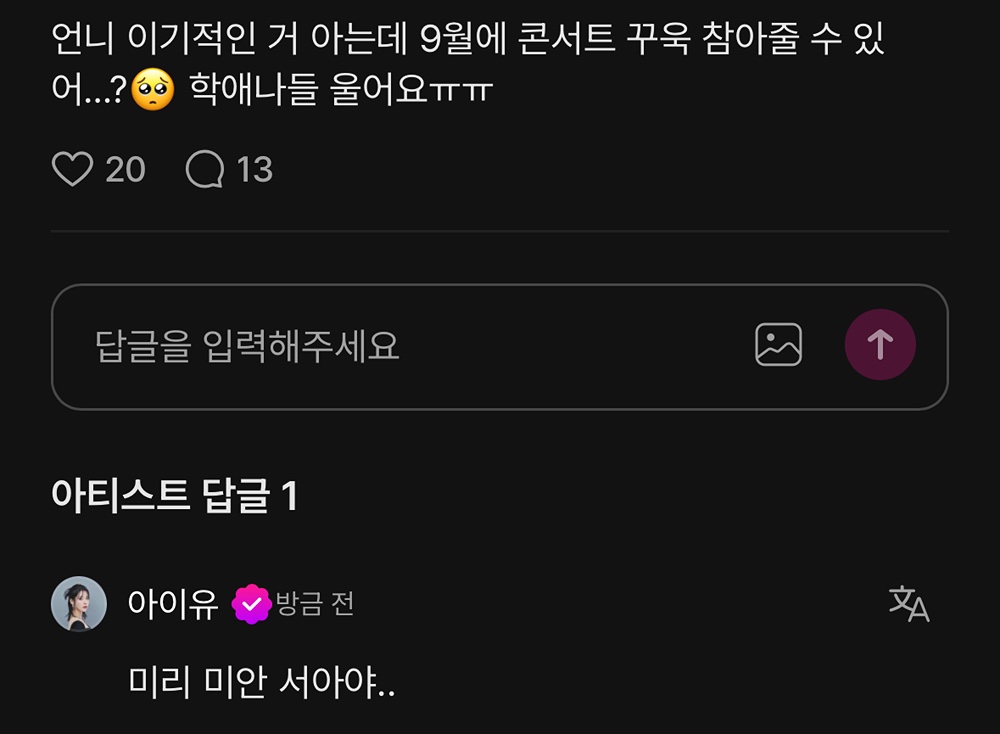Like the post with the heart icon
This screenshot has width=1000, height=734.
72,169
